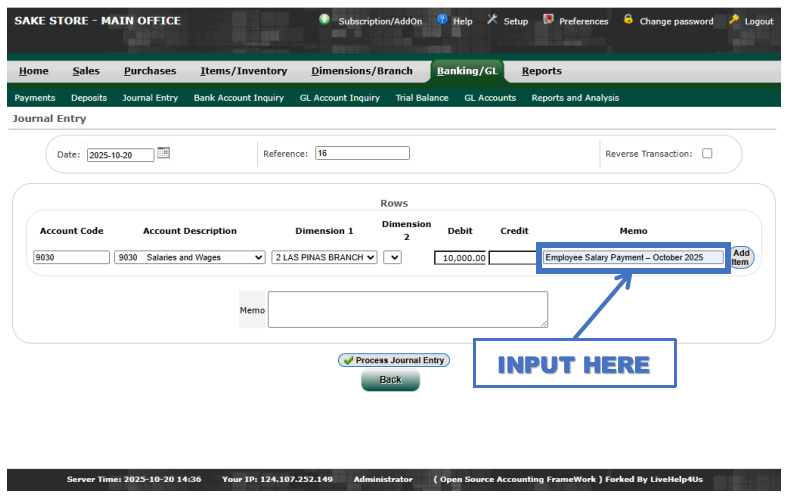Click the Back button

pyautogui.click(x=390, y=380)
